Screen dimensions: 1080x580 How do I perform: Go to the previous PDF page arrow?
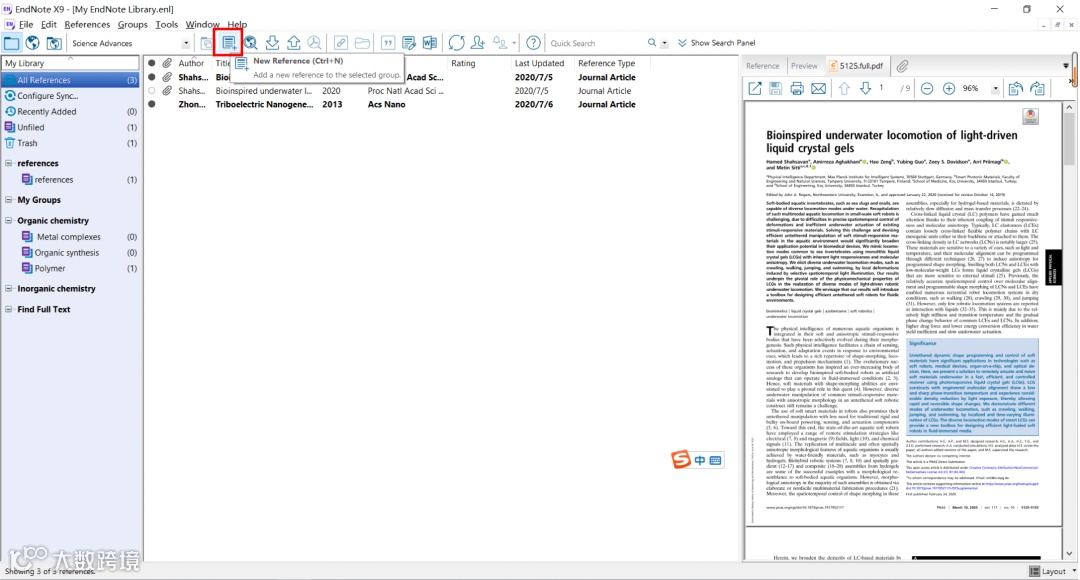point(844,88)
